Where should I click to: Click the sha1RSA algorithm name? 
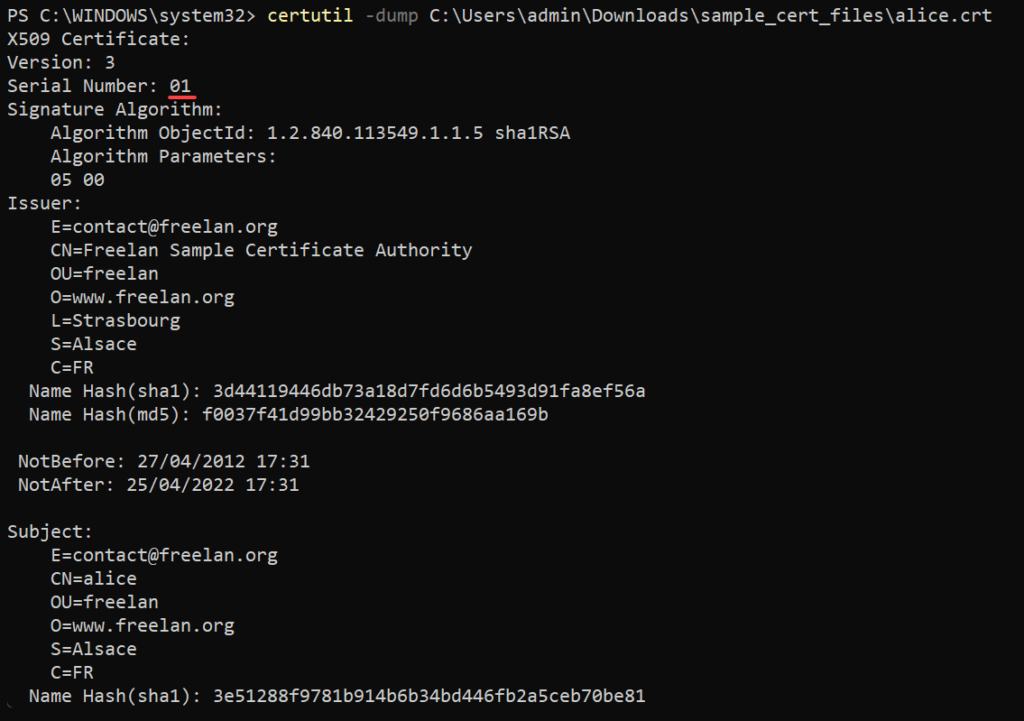tap(532, 133)
